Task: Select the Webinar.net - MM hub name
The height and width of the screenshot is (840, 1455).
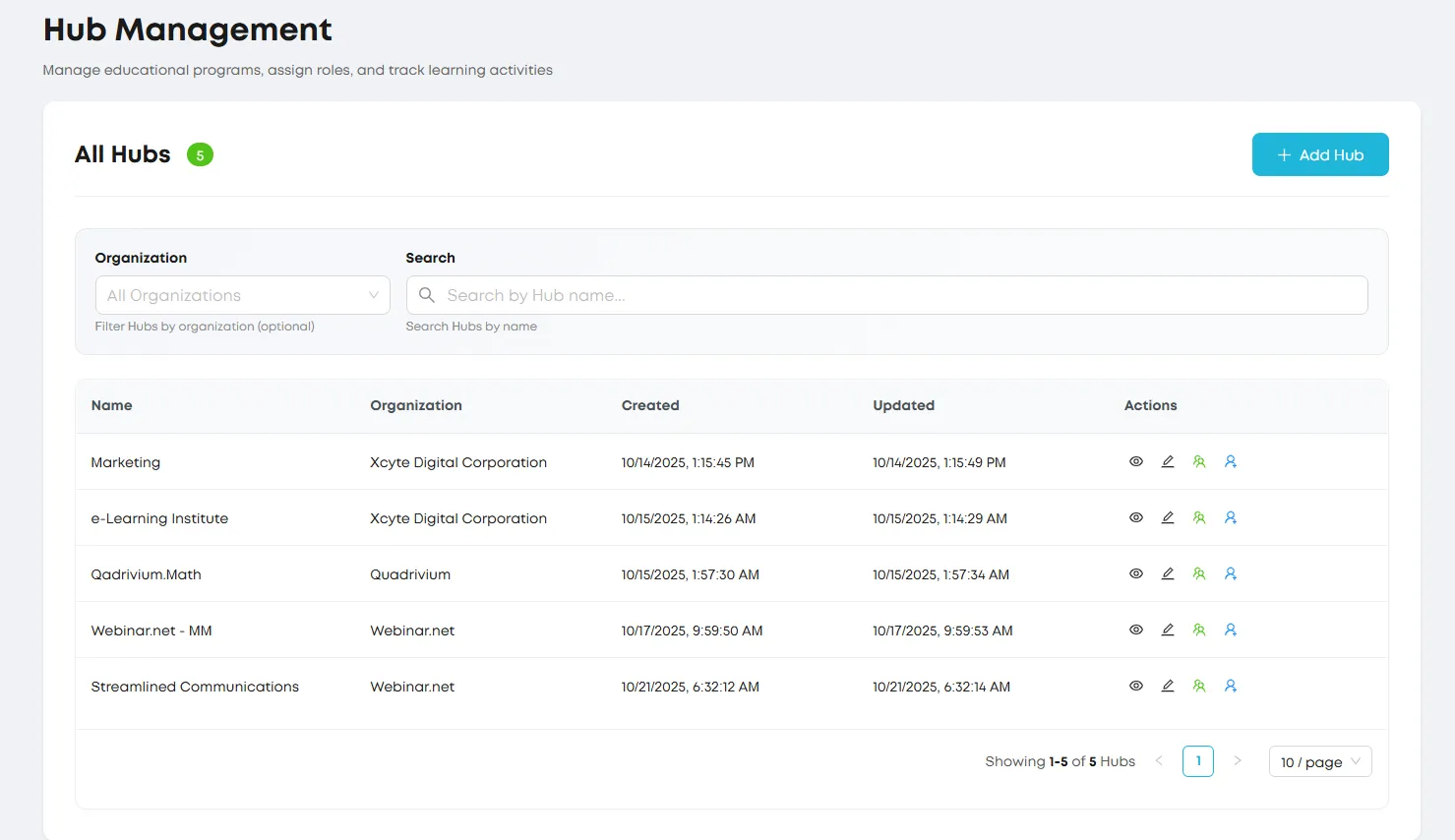Action: click(x=152, y=630)
